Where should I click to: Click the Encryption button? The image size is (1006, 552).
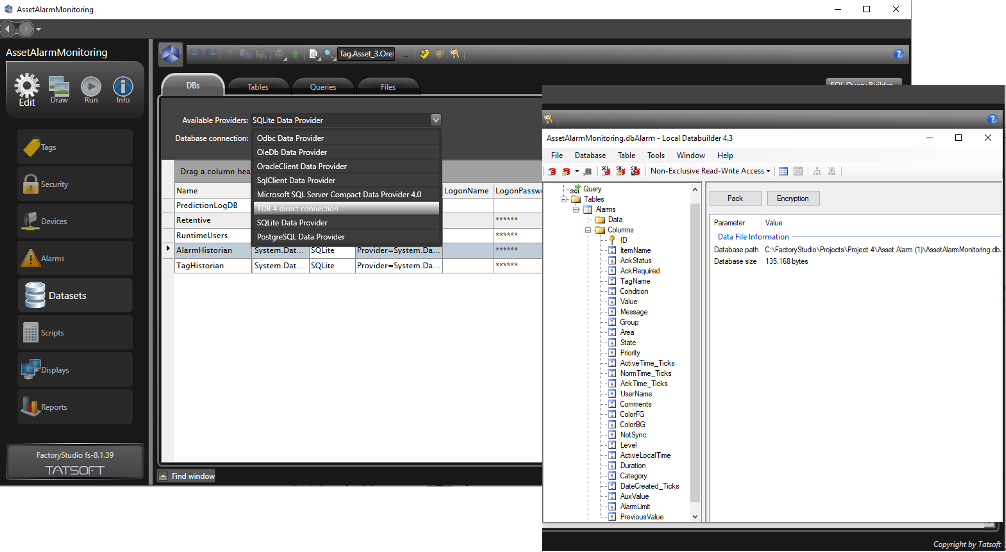[793, 199]
